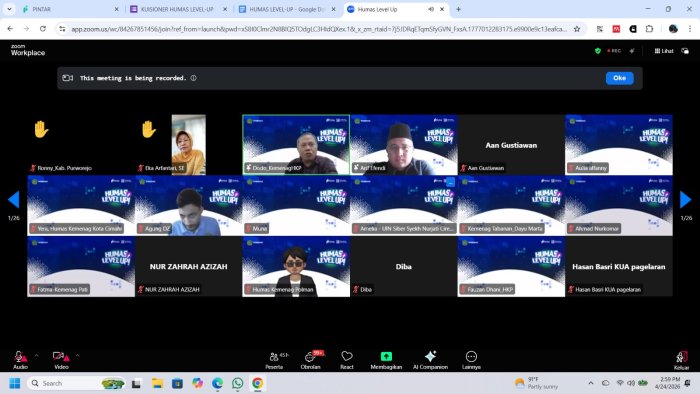The height and width of the screenshot is (394, 700).
Task: Click the Diba participant tile
Action: coord(404,266)
